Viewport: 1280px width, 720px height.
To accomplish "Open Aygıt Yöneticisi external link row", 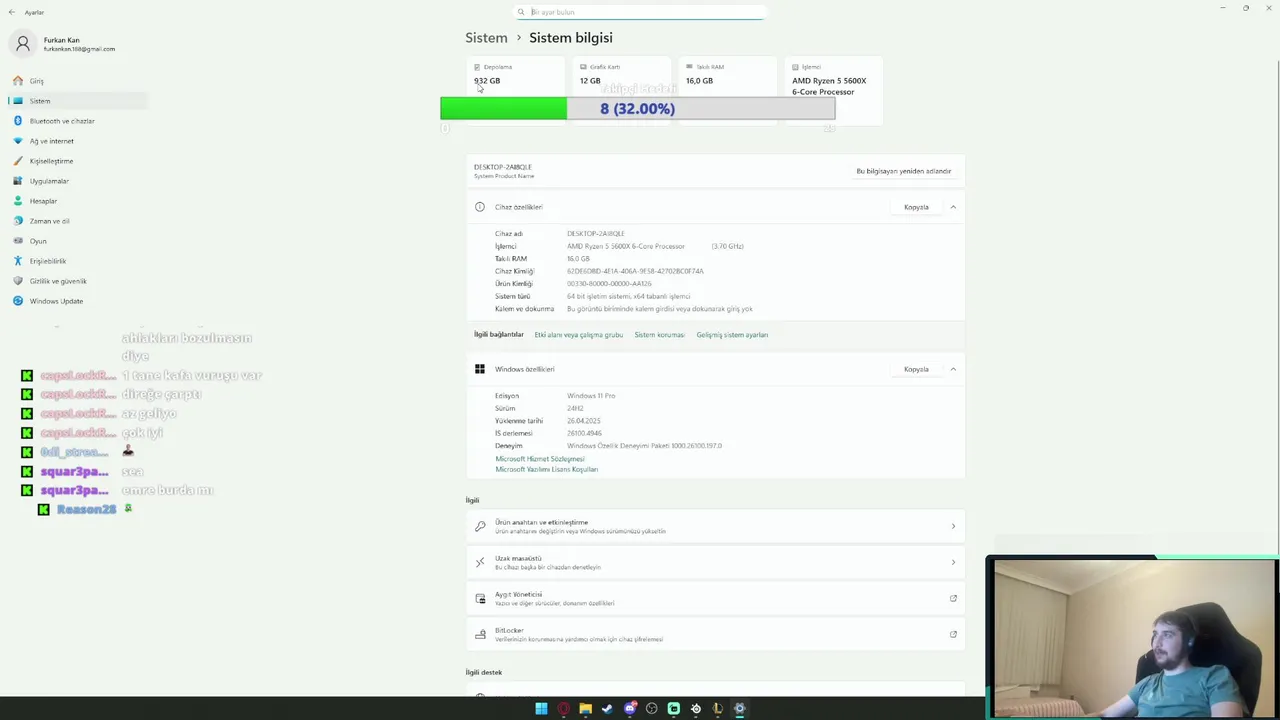I will click(715, 598).
